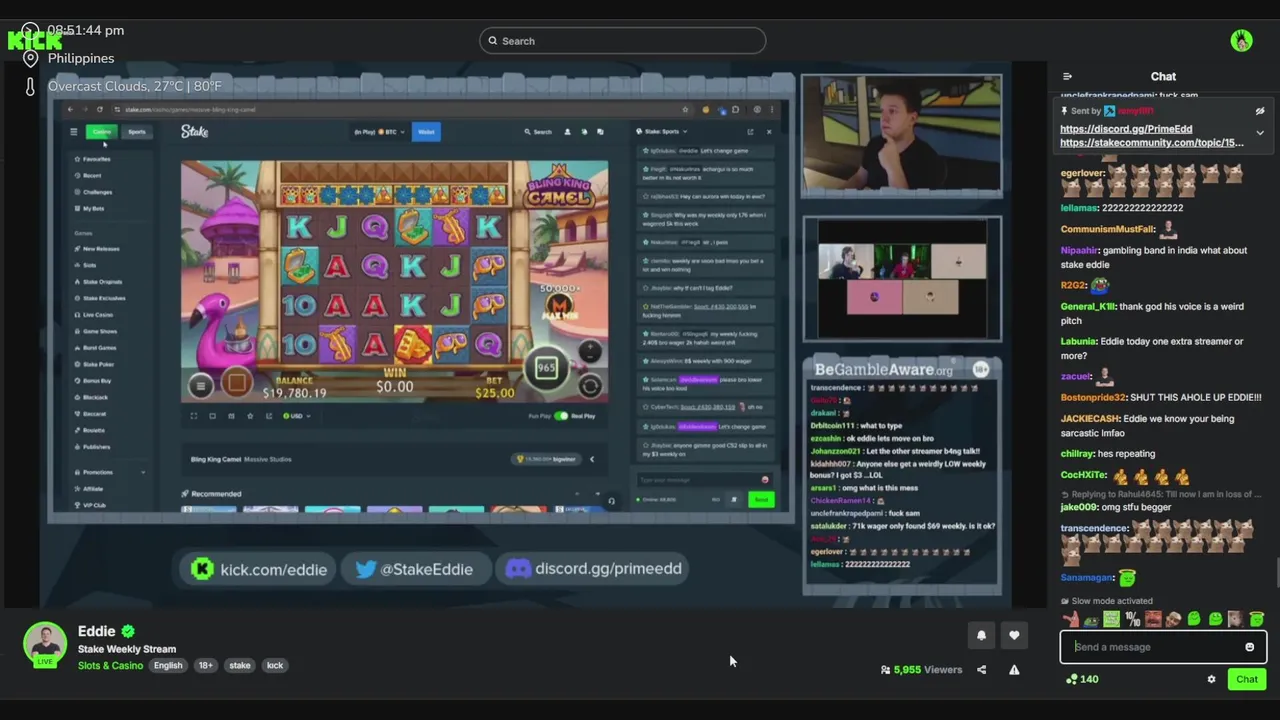Reload page in streamed browser toolbar
Image resolution: width=1280 pixels, height=720 pixels.
99,109
